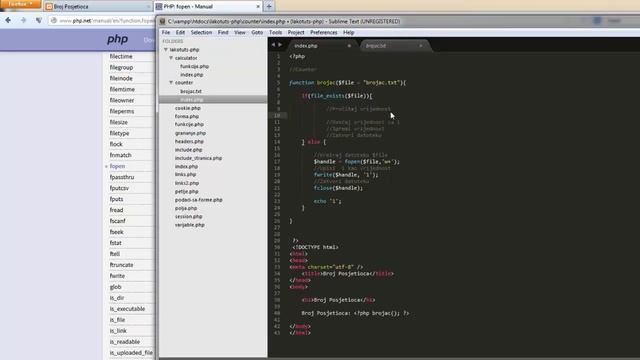Click the Sublime Text title bar icon

(162, 21)
